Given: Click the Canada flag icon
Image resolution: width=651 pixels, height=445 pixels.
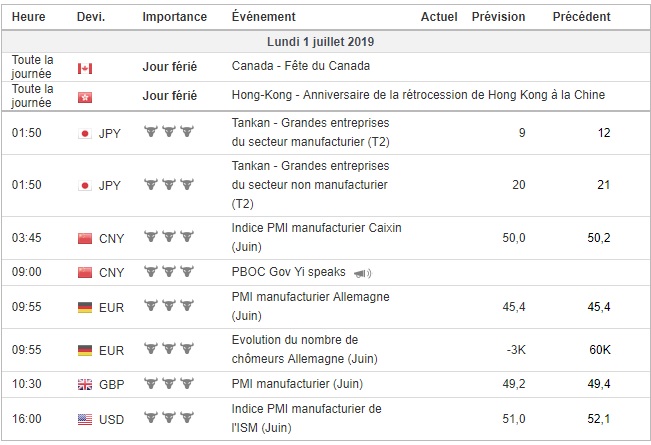Looking at the screenshot, I should pyautogui.click(x=85, y=68).
